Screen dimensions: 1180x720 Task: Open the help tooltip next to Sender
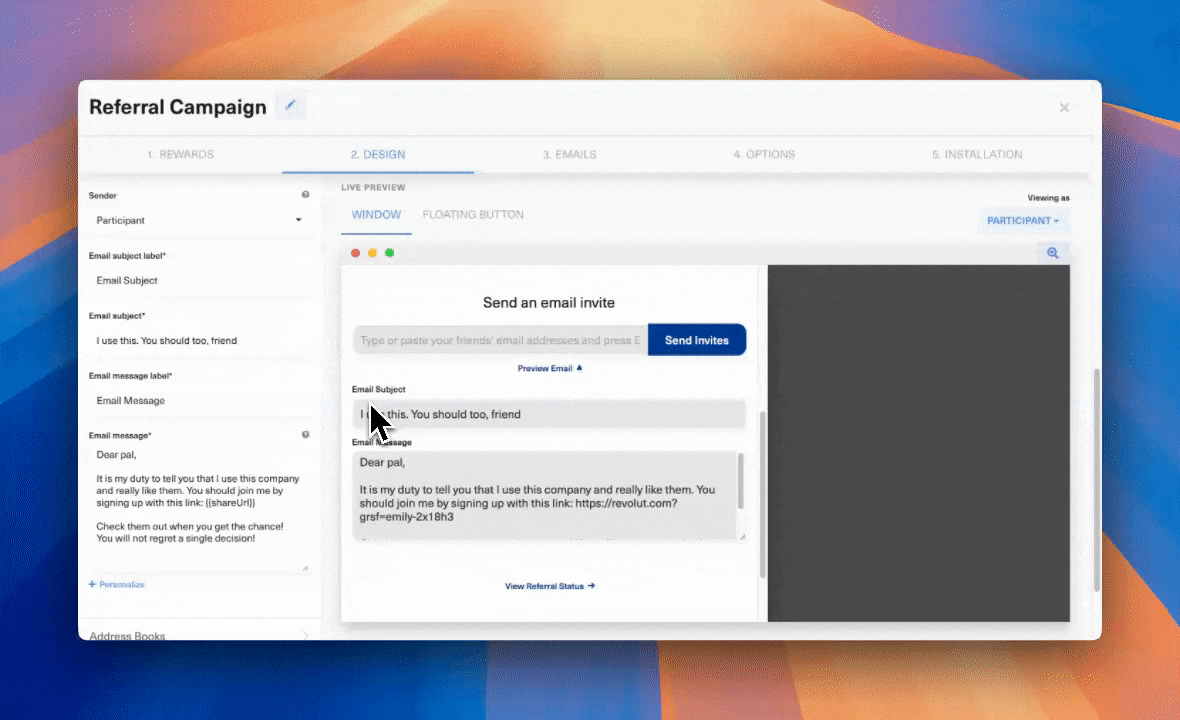pyautogui.click(x=305, y=195)
